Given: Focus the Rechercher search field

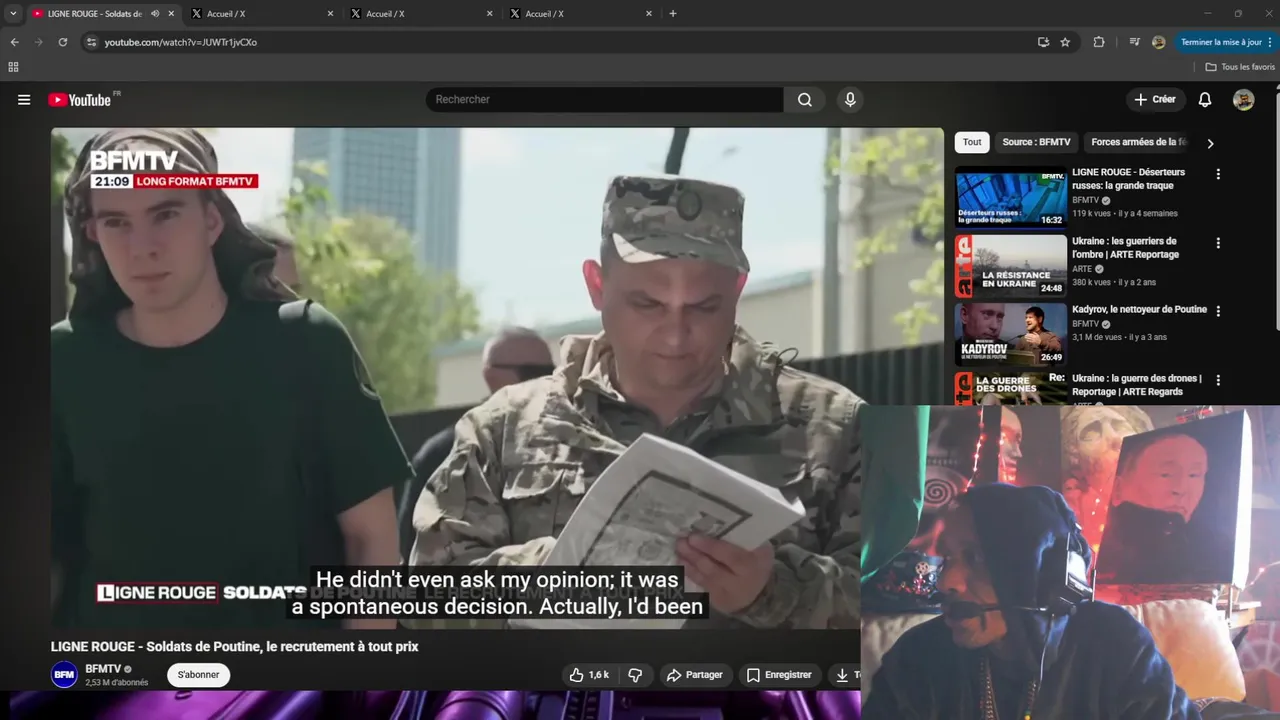Looking at the screenshot, I should click(605, 99).
